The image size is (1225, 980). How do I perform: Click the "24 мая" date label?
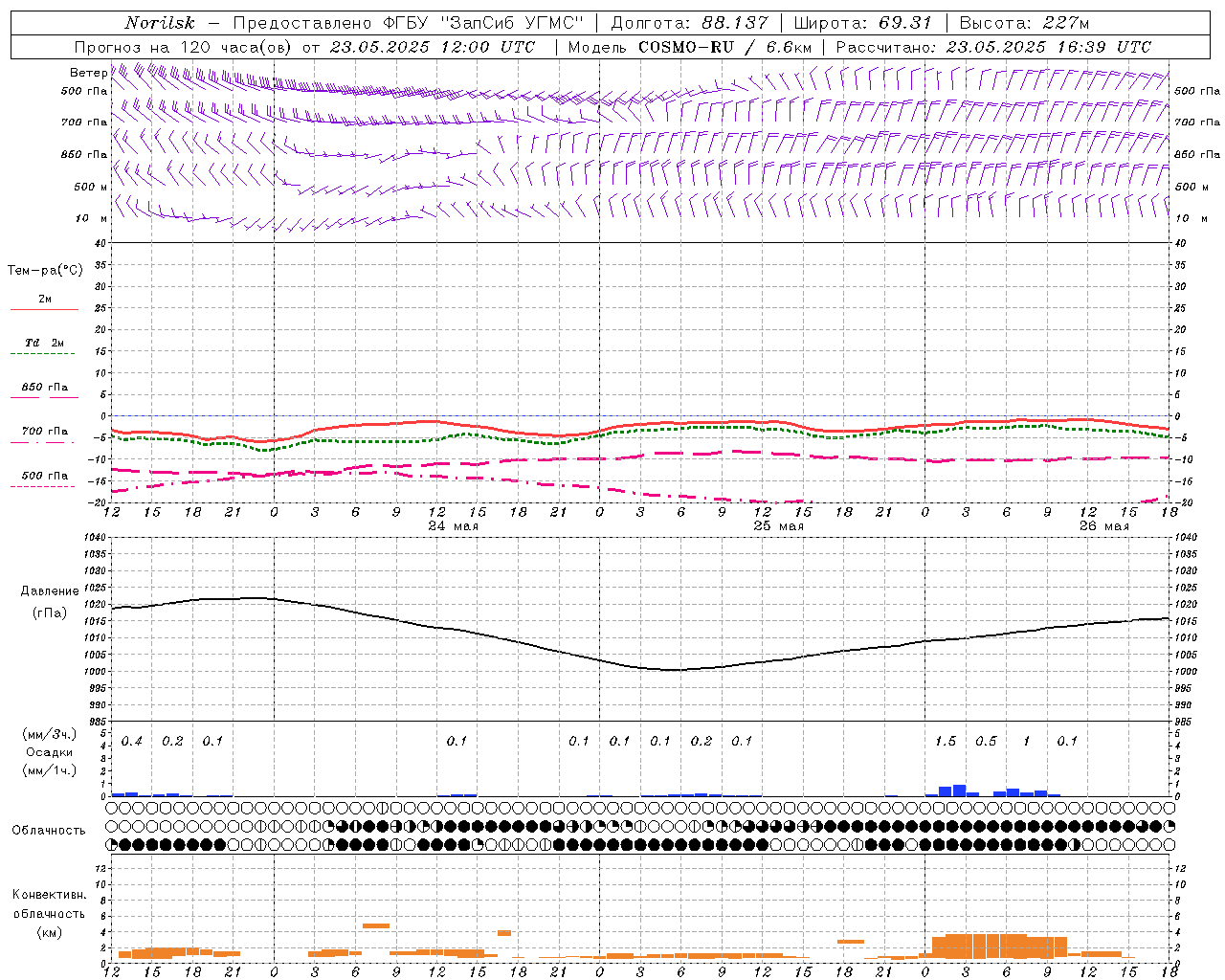click(454, 526)
